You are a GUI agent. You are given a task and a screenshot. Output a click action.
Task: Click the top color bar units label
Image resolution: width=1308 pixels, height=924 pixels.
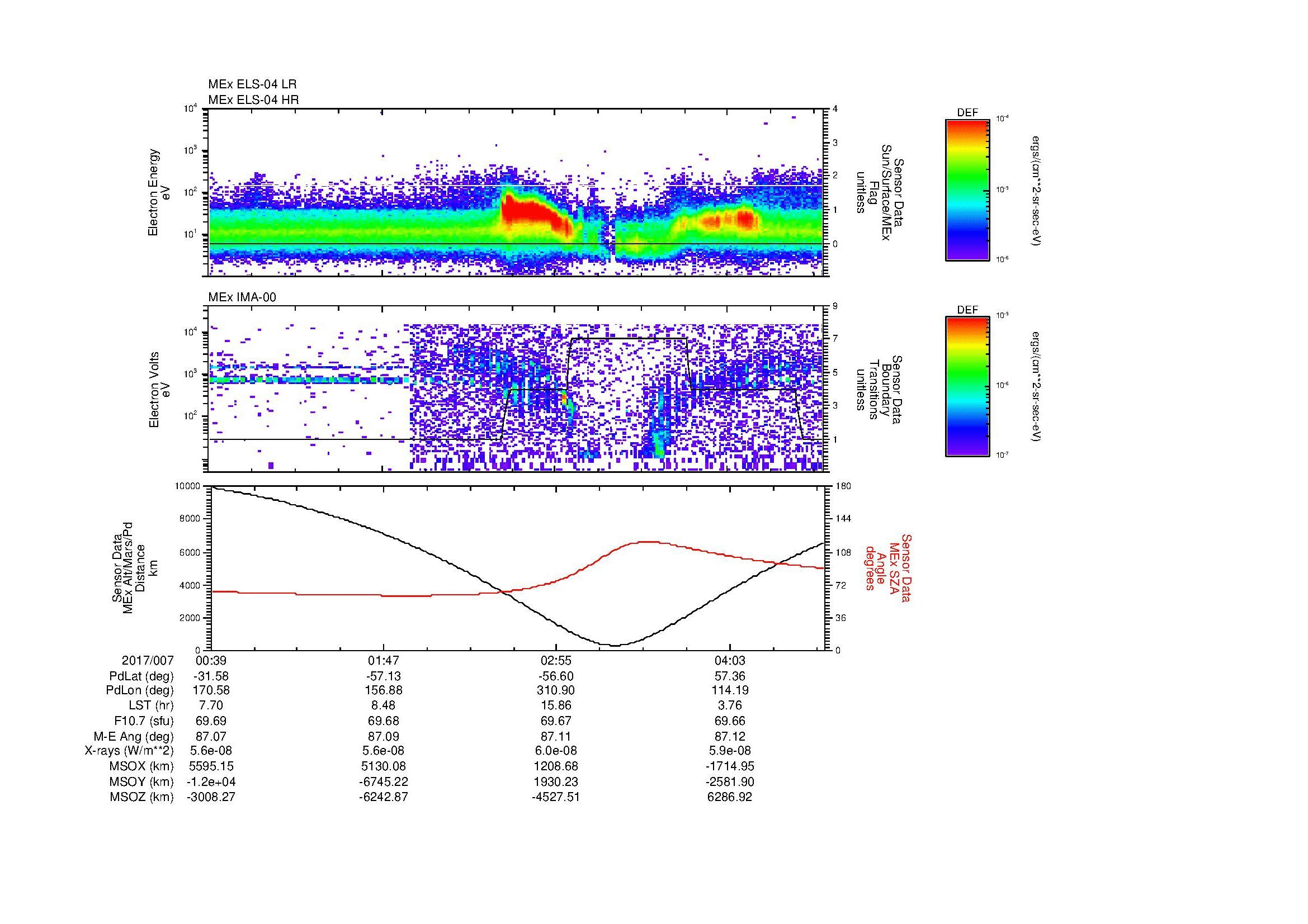click(1036, 189)
